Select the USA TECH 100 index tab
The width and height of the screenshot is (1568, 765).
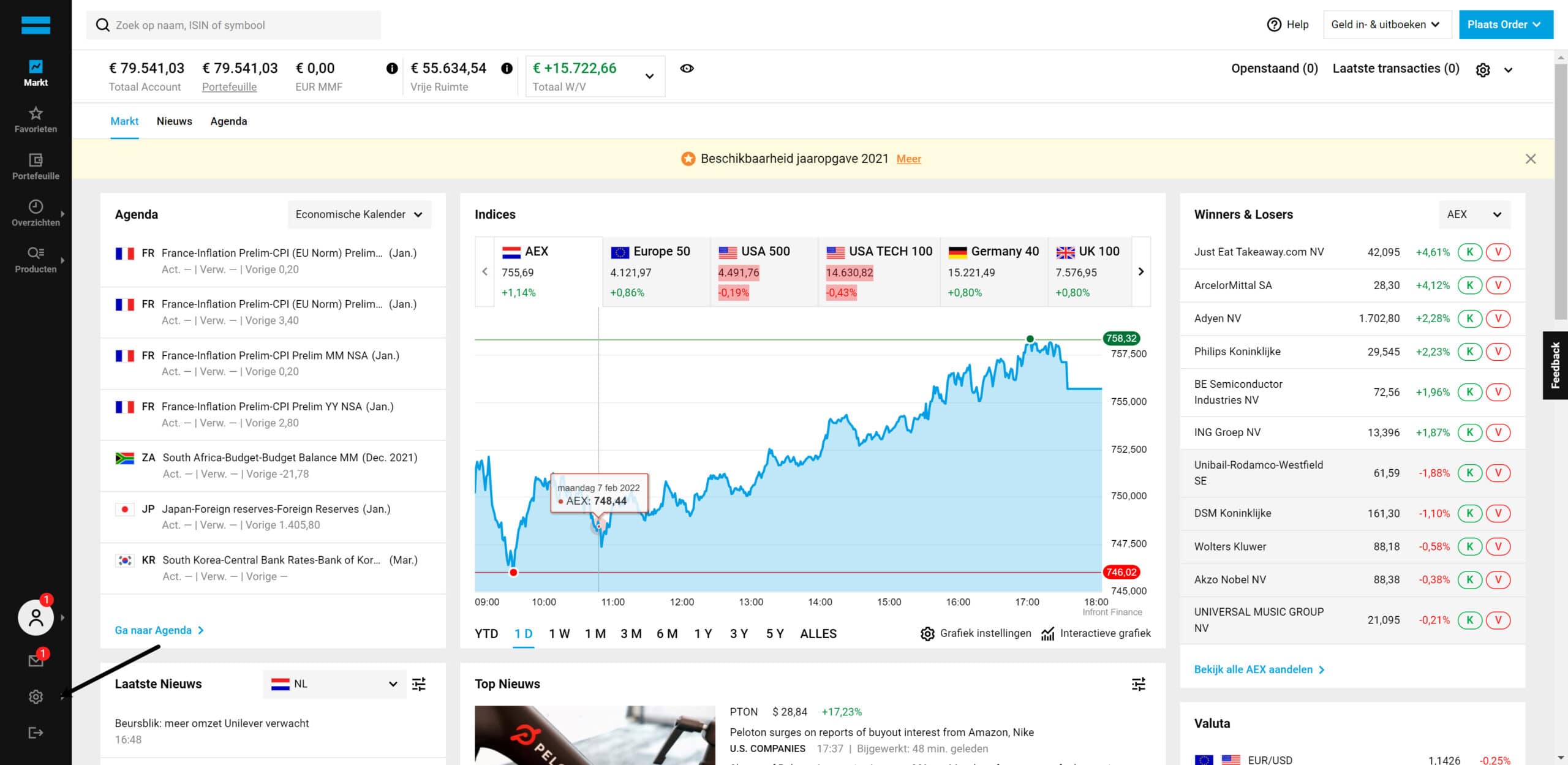coord(879,271)
